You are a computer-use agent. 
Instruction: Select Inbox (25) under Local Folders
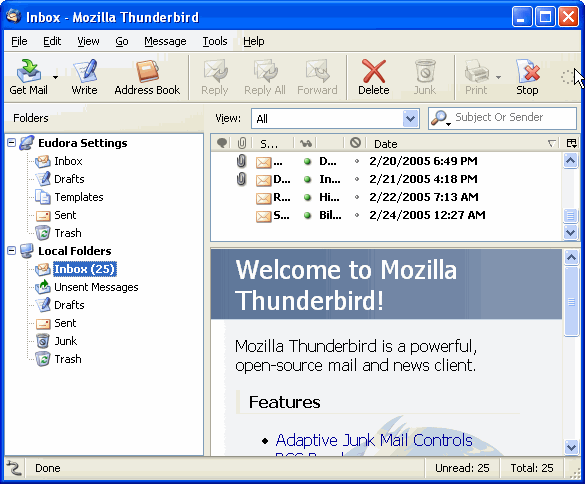point(85,269)
